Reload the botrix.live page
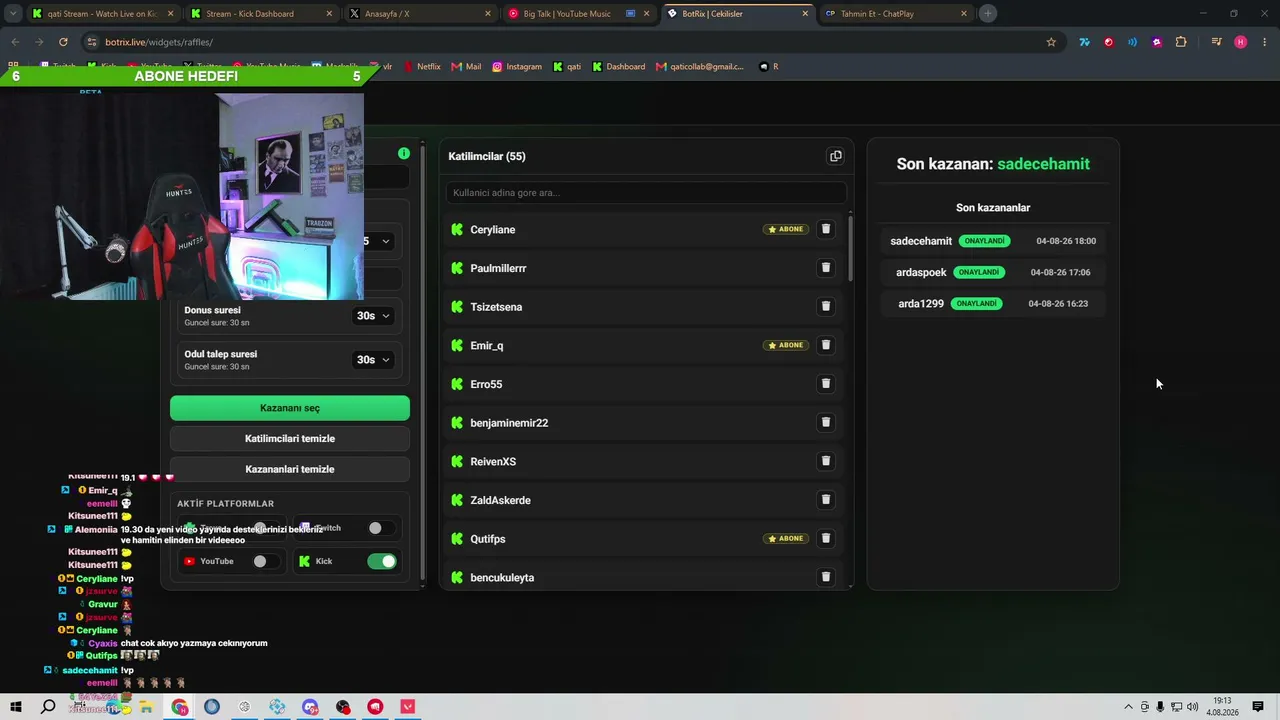 click(63, 42)
